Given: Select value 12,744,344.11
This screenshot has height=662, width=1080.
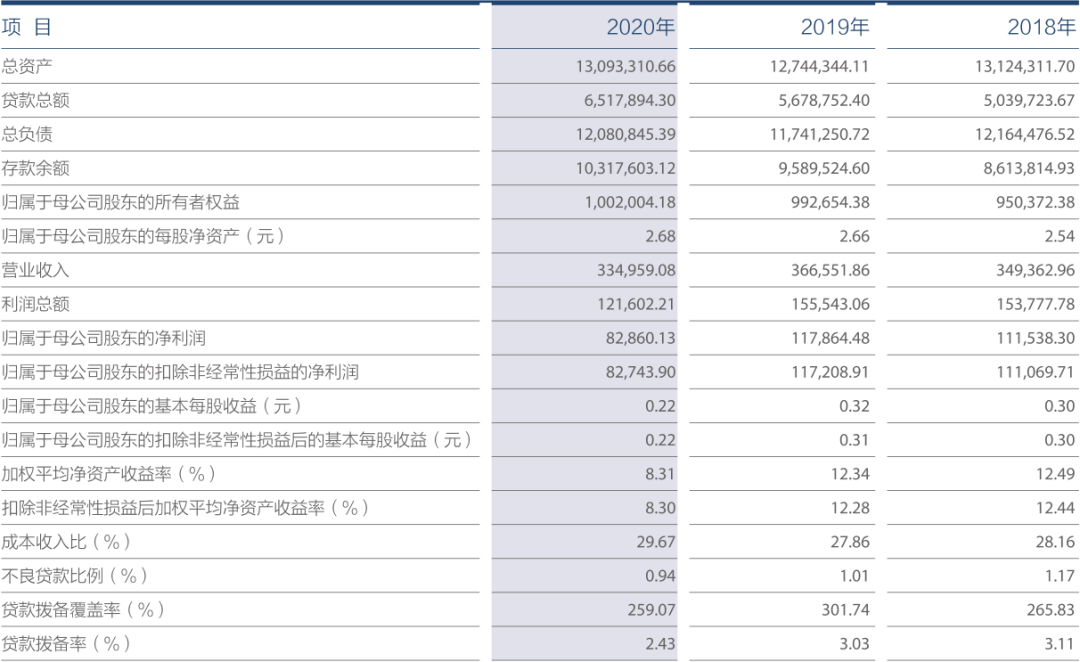Looking at the screenshot, I should click(820, 66).
